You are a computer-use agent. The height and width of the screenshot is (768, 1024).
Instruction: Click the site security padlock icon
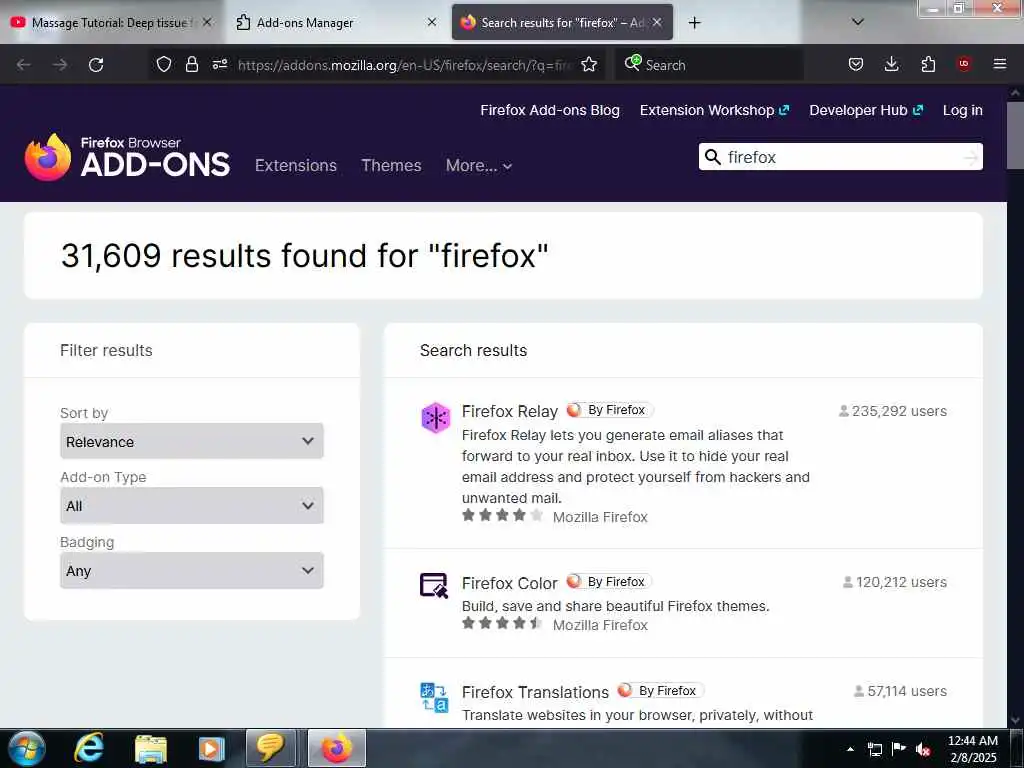click(x=191, y=64)
